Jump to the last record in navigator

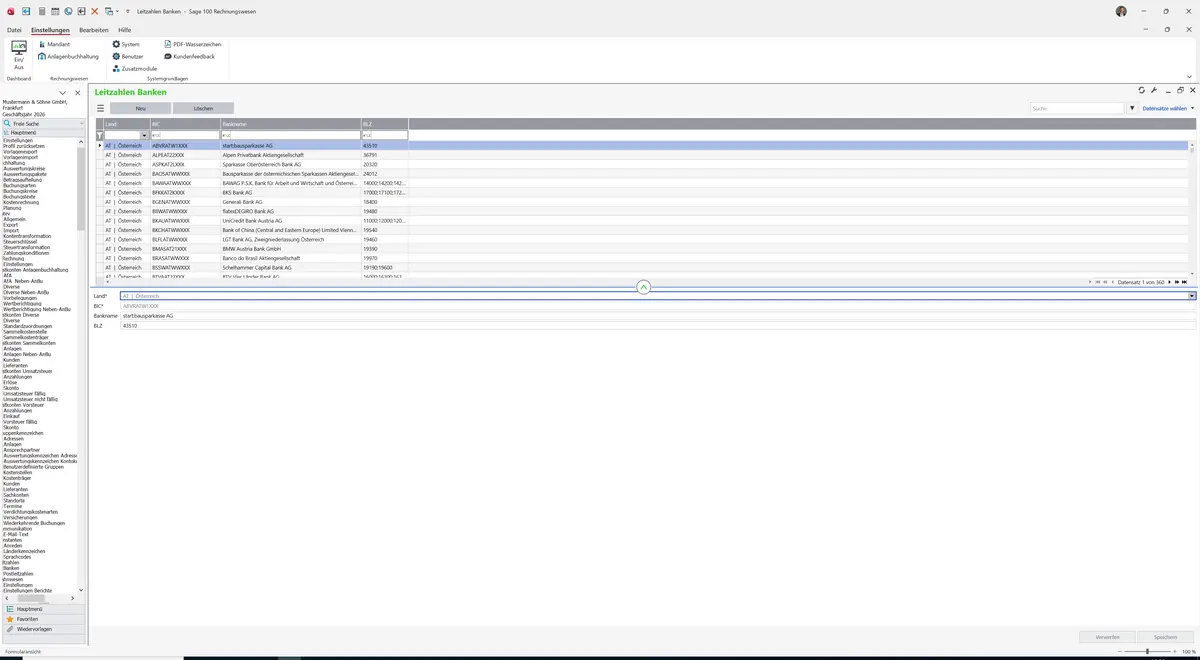(x=1185, y=282)
